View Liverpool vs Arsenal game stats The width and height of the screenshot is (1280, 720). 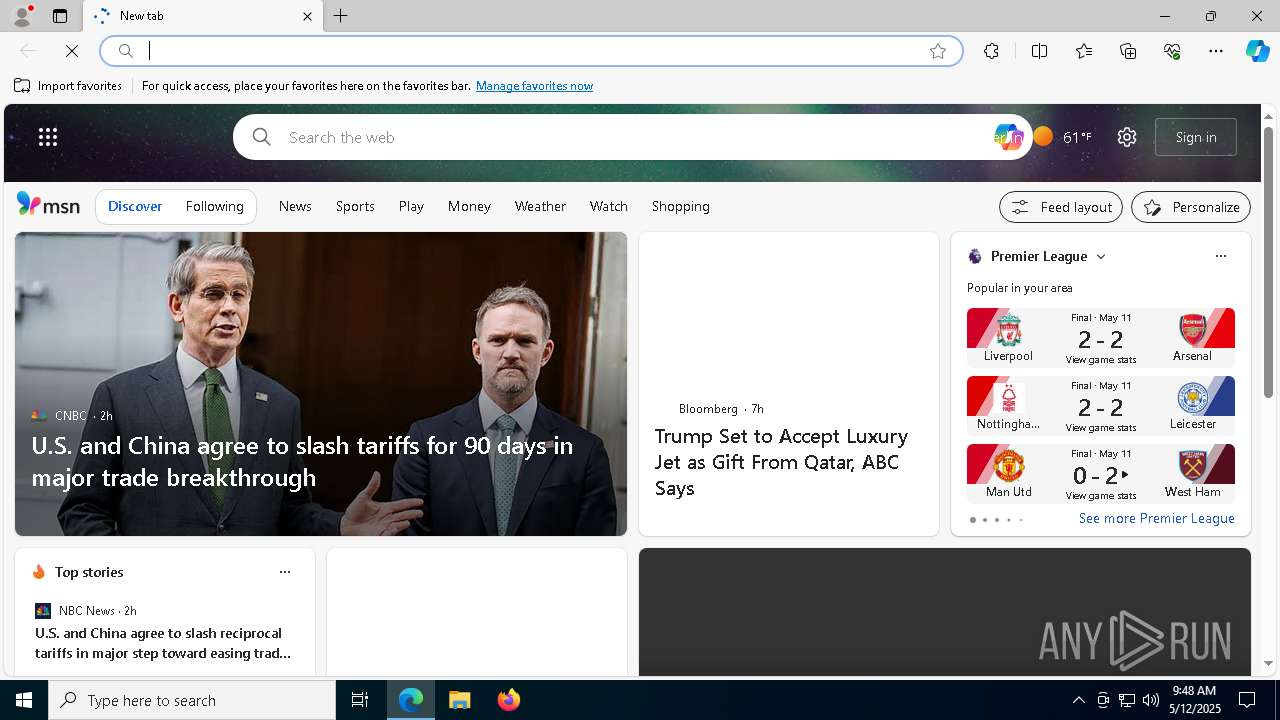click(1101, 359)
